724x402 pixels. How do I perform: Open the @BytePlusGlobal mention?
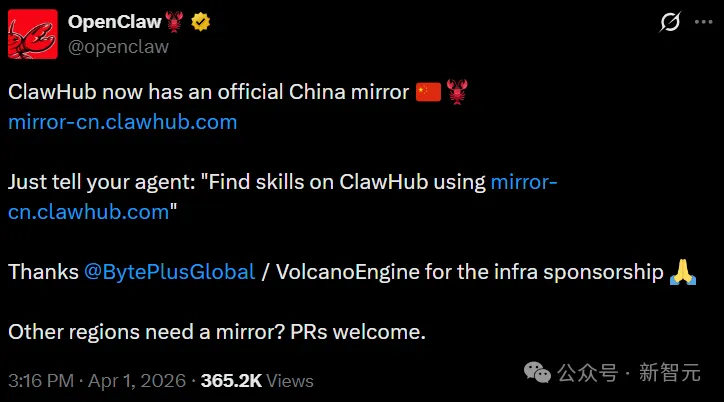tap(169, 272)
